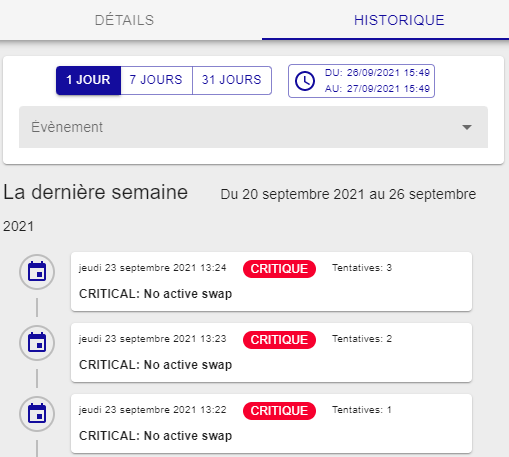The height and width of the screenshot is (457, 509).
Task: Click CRITIQUE badge on the 13:22 event
Action: click(x=279, y=411)
